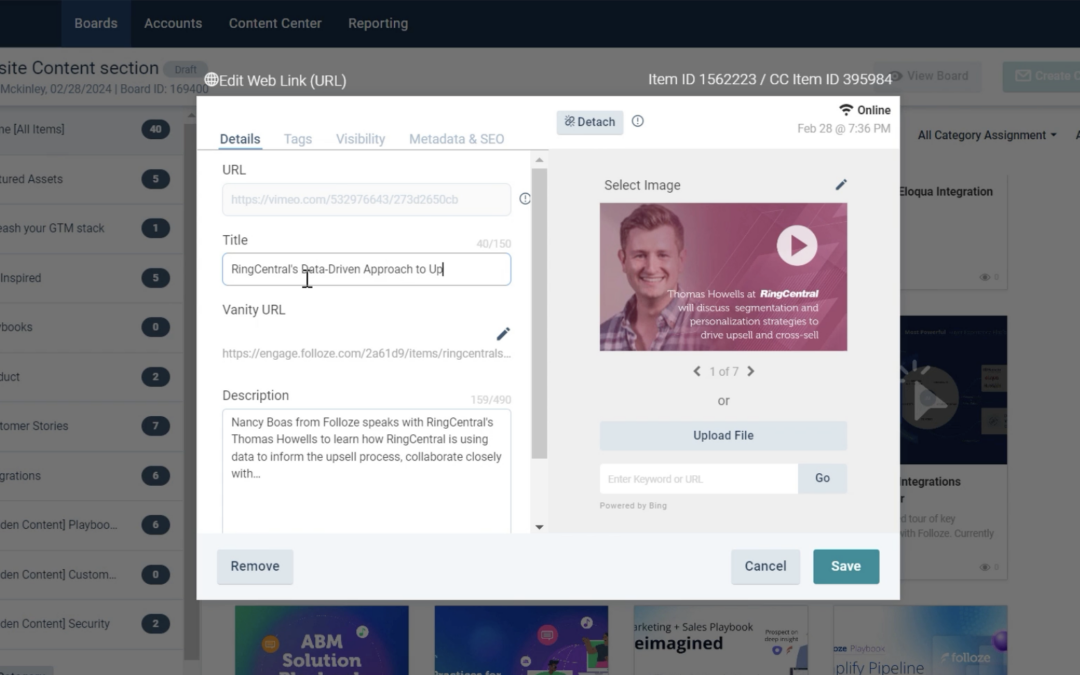Click the Upload File button
The width and height of the screenshot is (1080, 675).
click(x=723, y=435)
